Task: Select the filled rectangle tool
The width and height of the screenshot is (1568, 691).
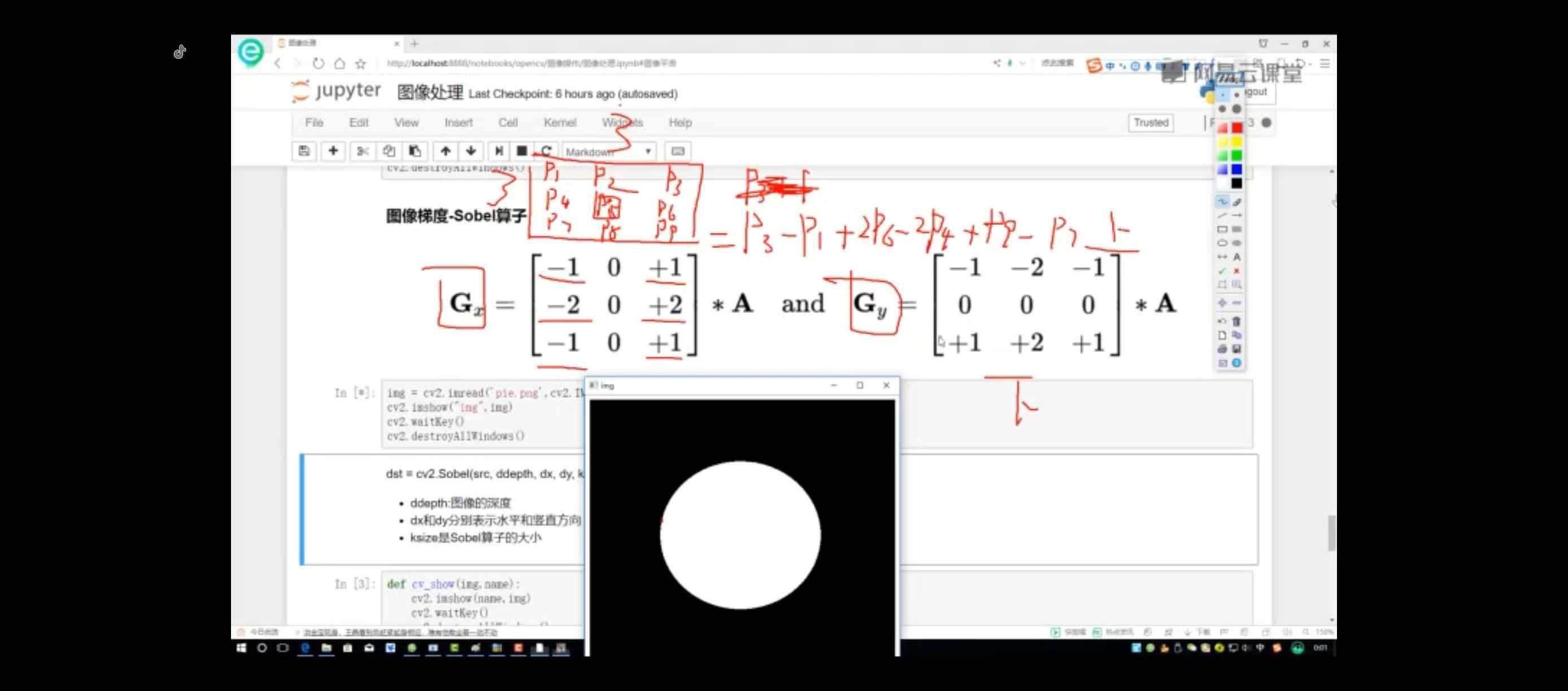Action: pos(1237,229)
